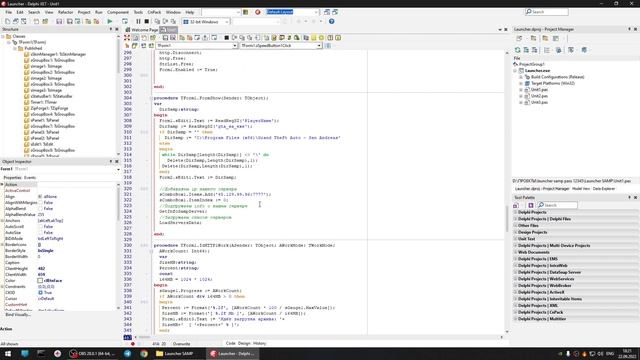Open the Refactor menu
The width and height of the screenshot is (640, 360).
(65, 12)
